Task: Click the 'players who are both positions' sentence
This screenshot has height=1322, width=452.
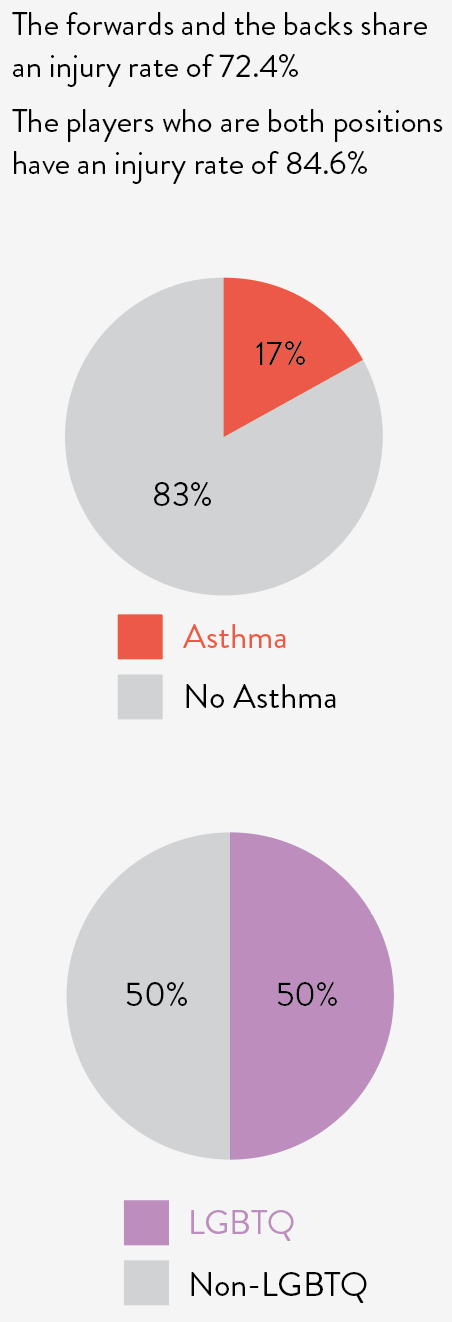Action: click(x=227, y=144)
